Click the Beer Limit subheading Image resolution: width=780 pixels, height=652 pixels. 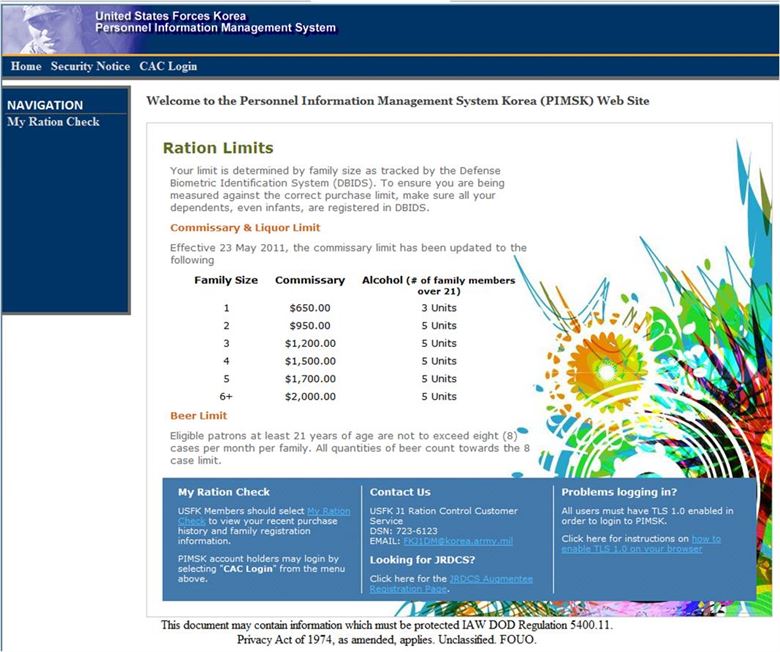point(198,416)
